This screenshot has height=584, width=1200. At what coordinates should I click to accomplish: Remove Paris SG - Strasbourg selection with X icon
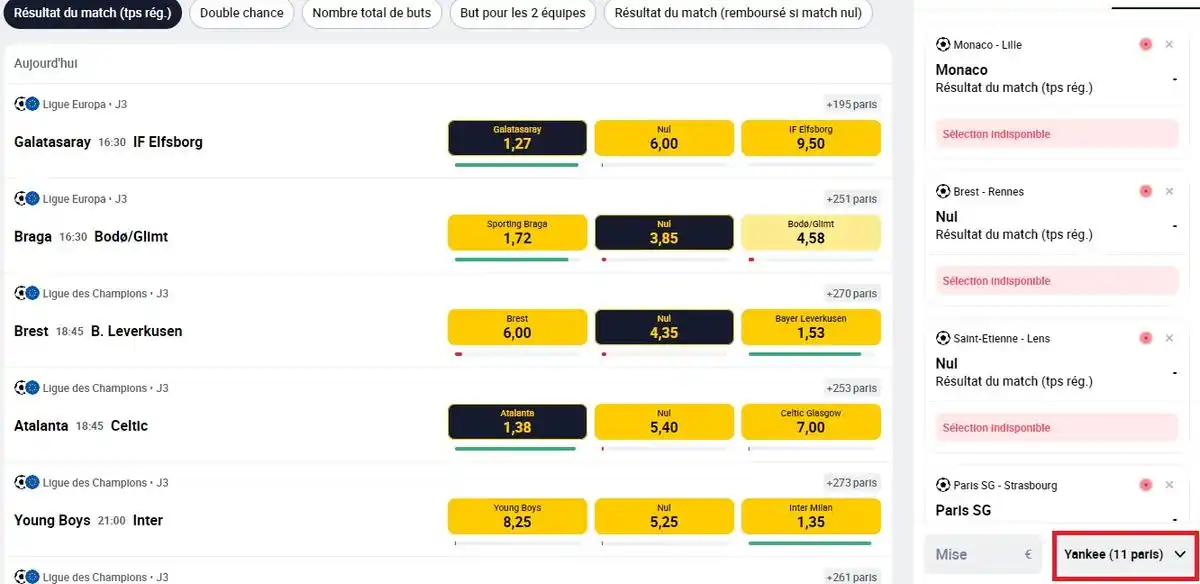[x=1169, y=485]
